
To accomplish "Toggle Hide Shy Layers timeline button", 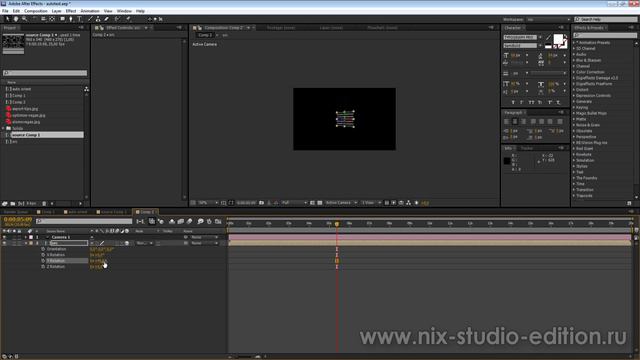I will [x=172, y=221].
